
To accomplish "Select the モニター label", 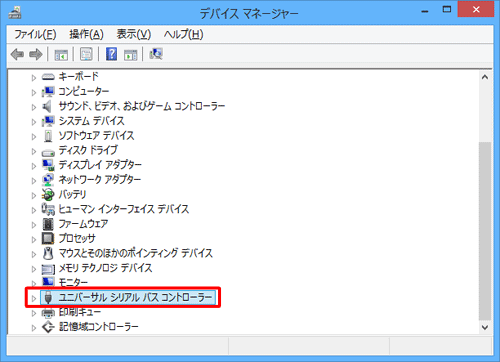I will tap(73, 282).
